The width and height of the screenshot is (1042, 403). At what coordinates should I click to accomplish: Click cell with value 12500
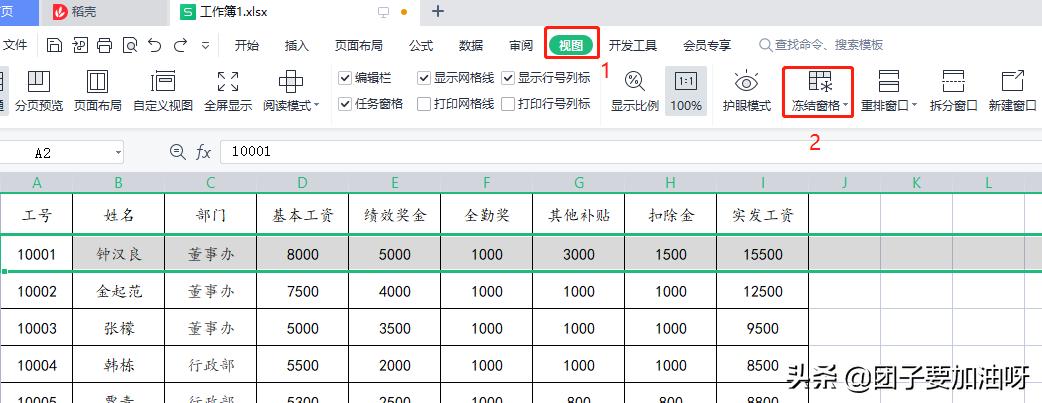pos(763,291)
